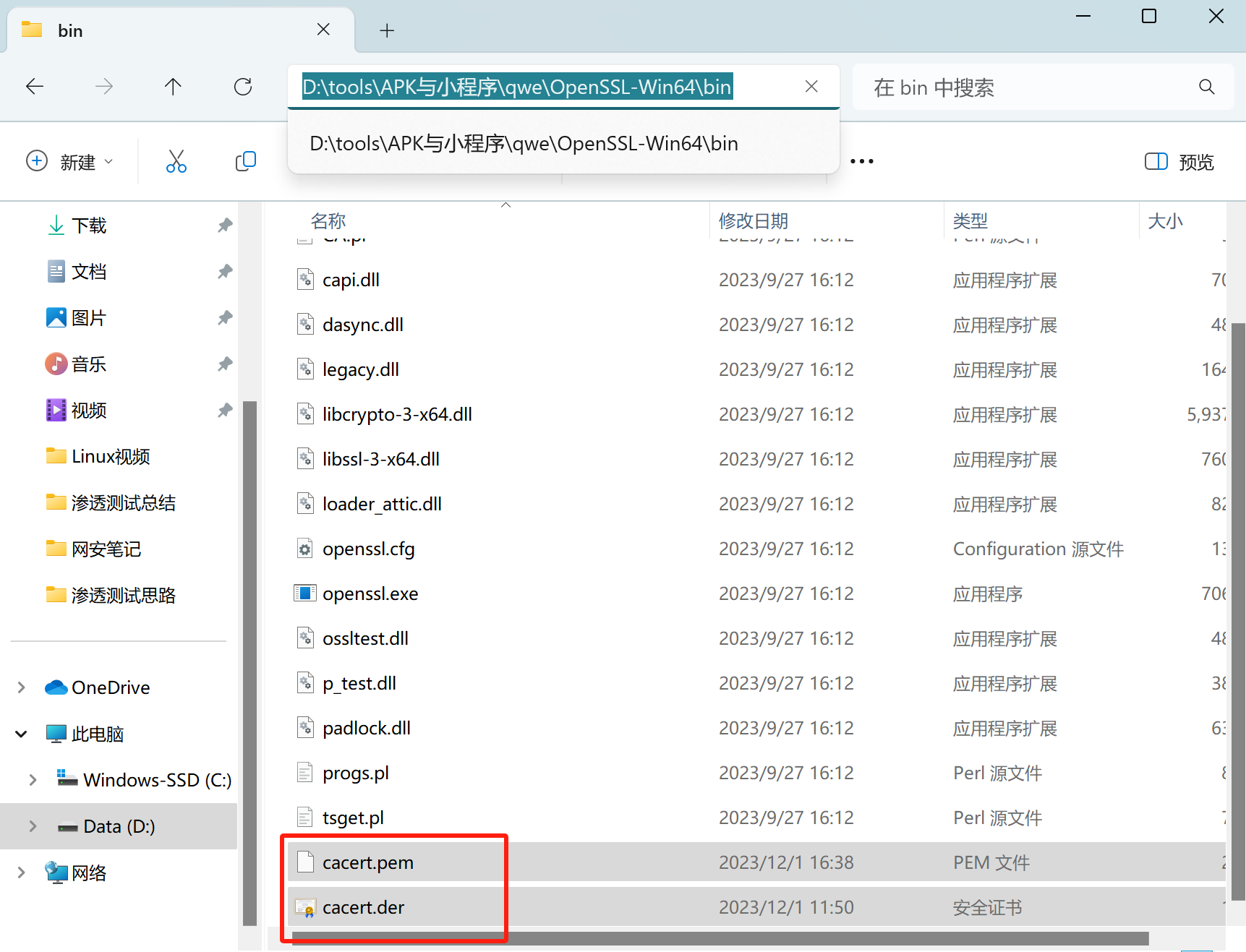
Task: Go back with the back arrow
Action: tap(35, 87)
